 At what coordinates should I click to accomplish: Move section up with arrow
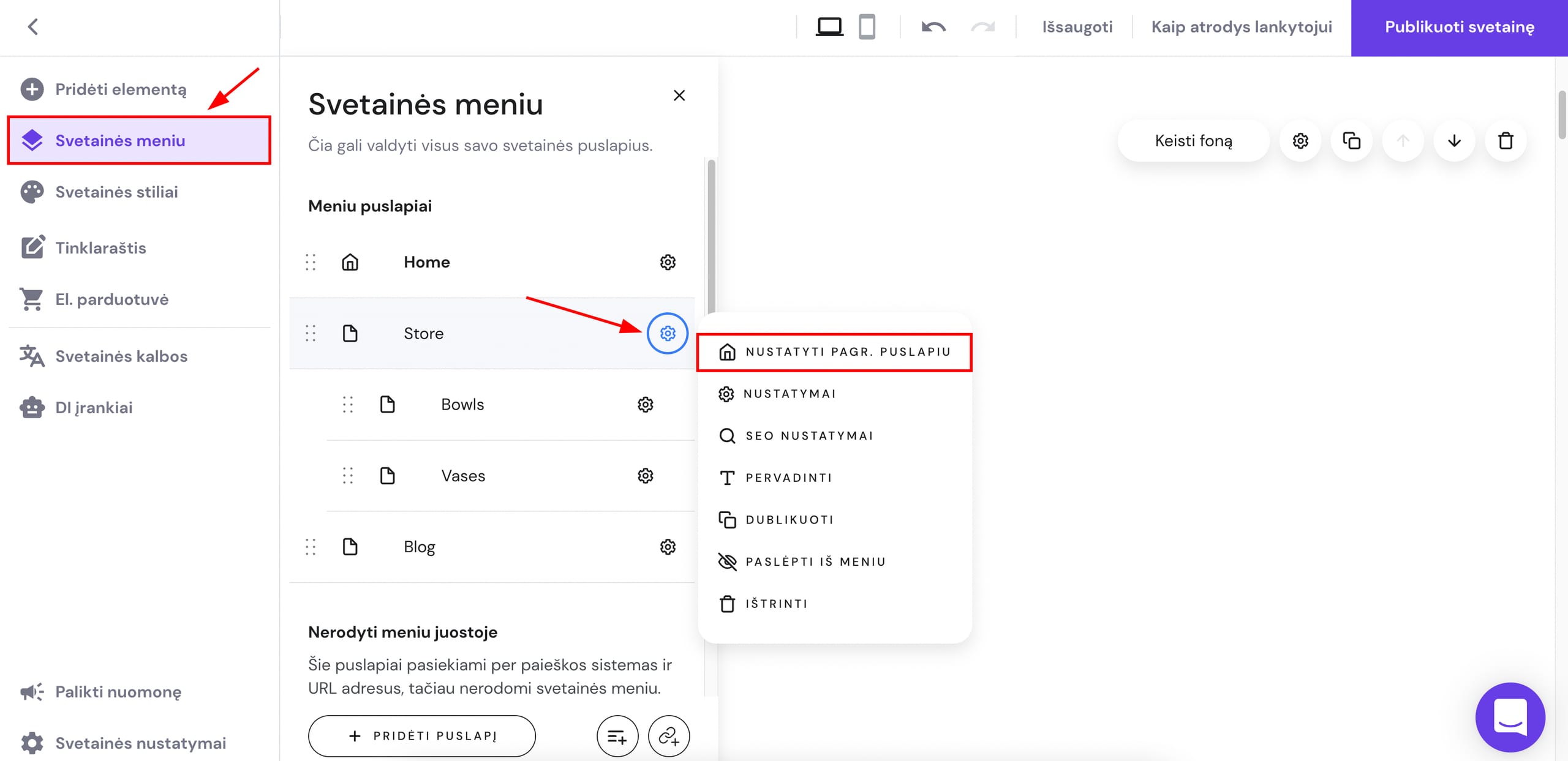[x=1403, y=141]
